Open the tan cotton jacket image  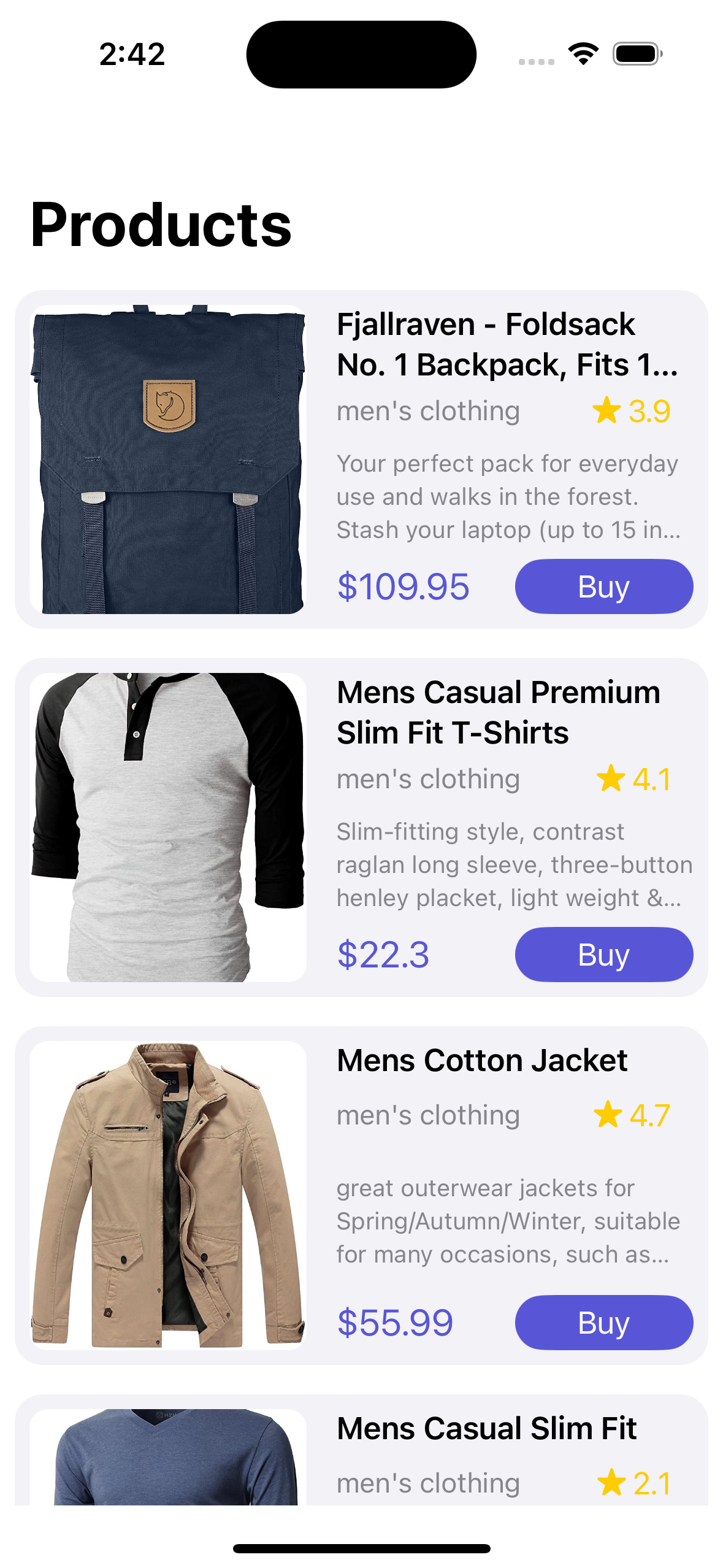point(168,1195)
